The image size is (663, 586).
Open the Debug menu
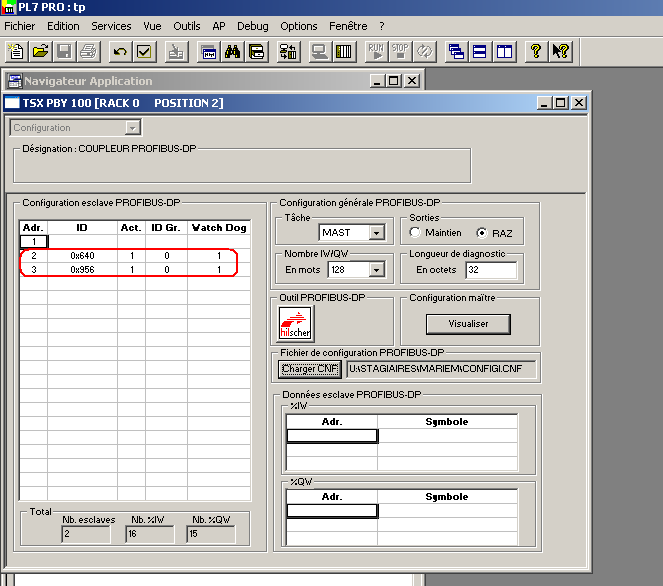click(x=252, y=26)
